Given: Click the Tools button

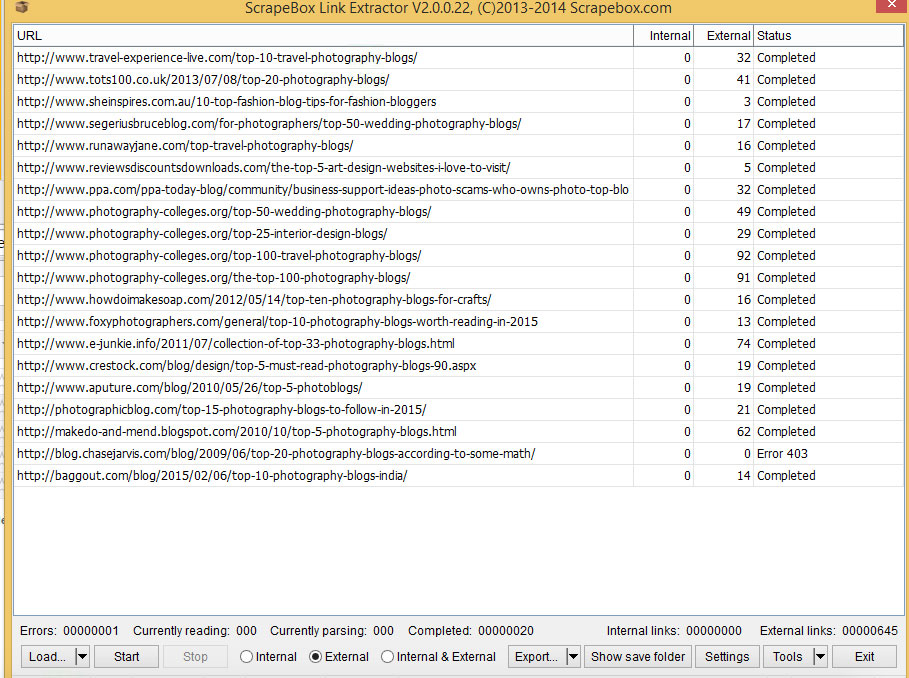Looking at the screenshot, I should pyautogui.click(x=787, y=657).
